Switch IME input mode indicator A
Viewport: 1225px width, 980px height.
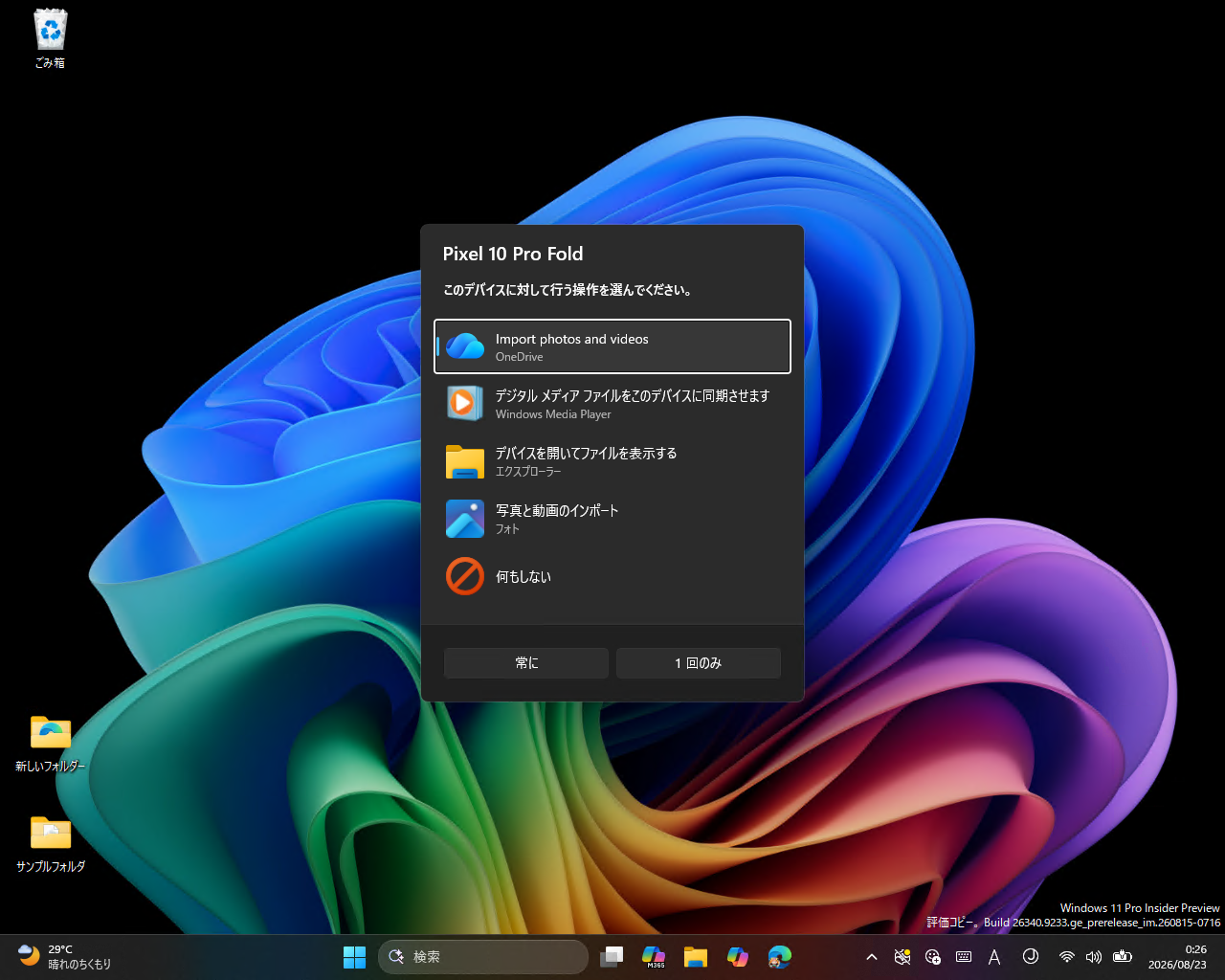[994, 957]
